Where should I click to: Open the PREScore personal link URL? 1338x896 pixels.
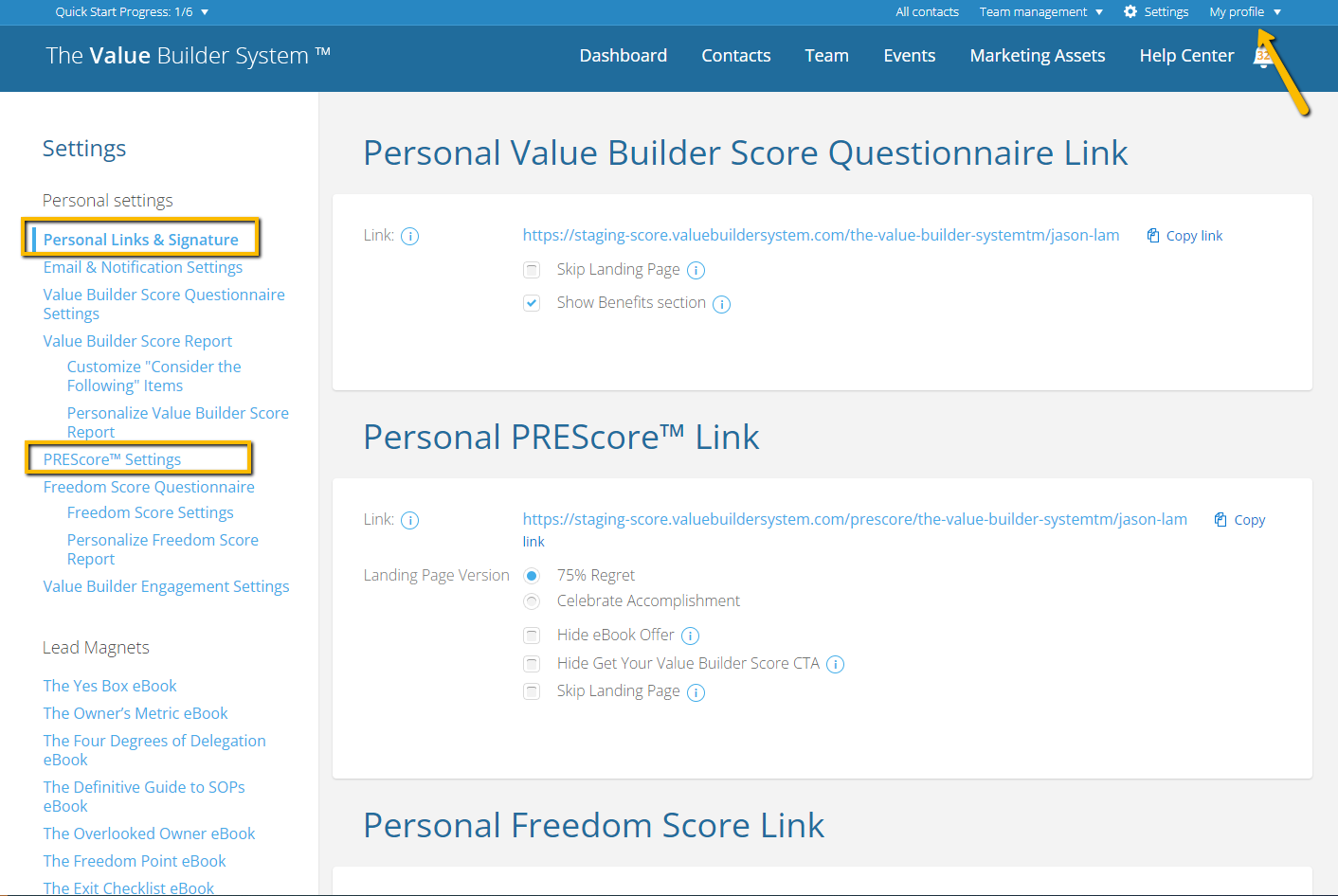coord(855,519)
